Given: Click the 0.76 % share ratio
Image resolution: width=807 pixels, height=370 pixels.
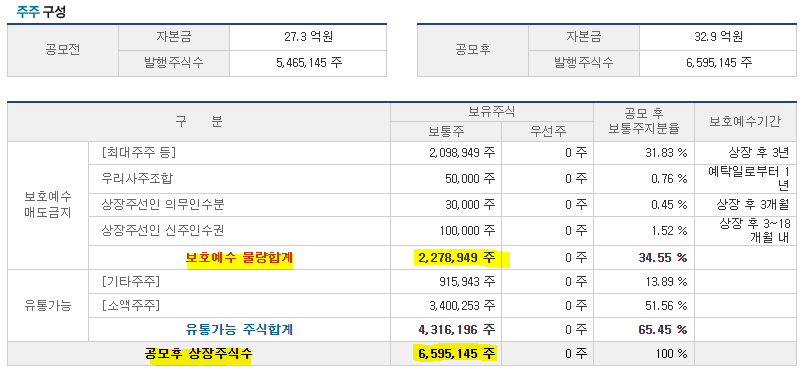Looking at the screenshot, I should point(669,179).
